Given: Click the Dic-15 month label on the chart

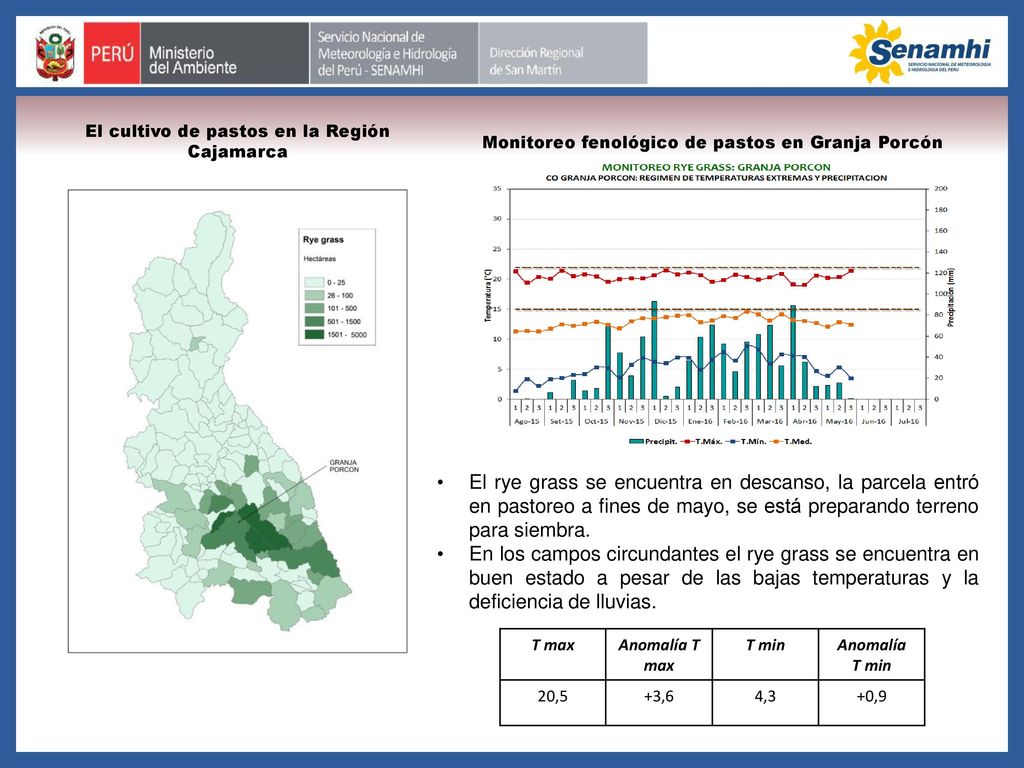Looking at the screenshot, I should click(x=665, y=421).
